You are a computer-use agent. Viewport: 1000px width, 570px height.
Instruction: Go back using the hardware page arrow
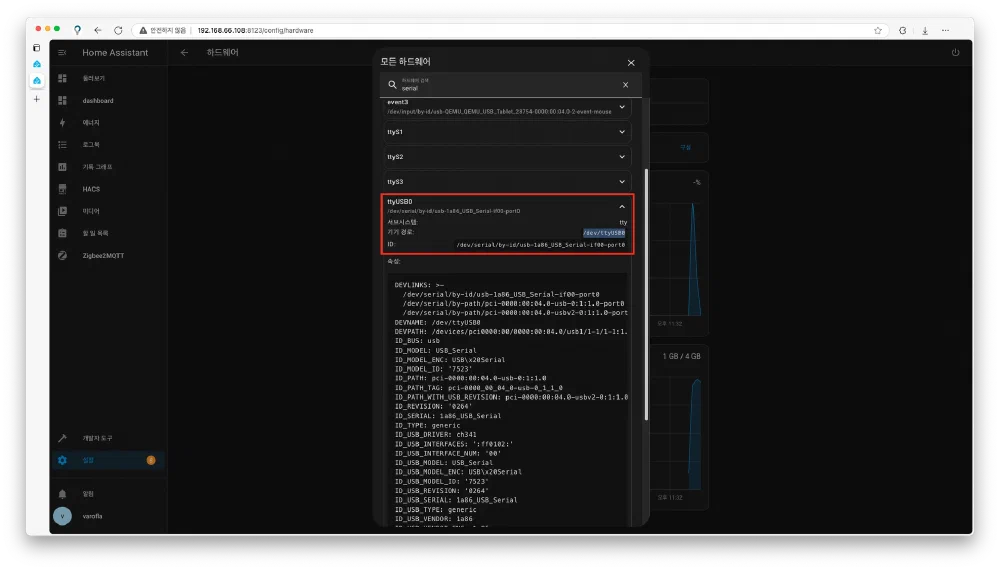point(185,52)
